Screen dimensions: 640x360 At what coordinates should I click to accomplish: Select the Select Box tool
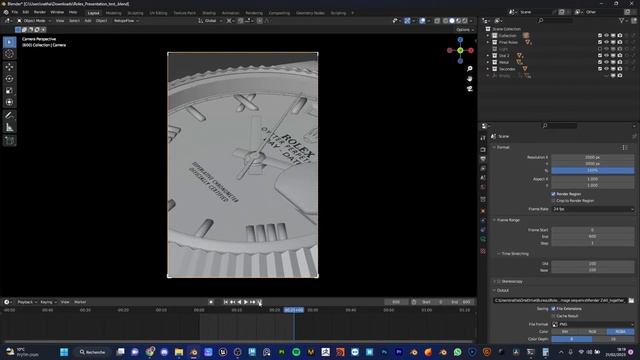click(x=9, y=42)
